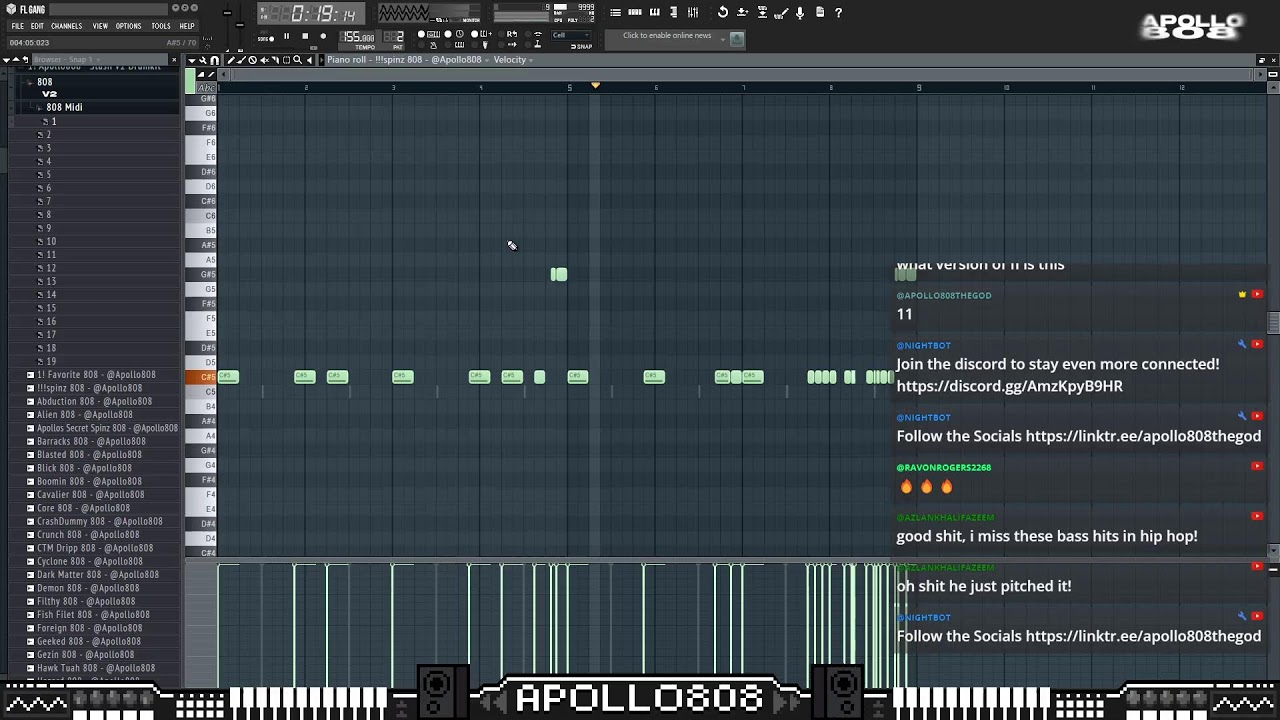This screenshot has width=1280, height=720.
Task: Click the tempo 155.000 display
Action: [x=357, y=37]
